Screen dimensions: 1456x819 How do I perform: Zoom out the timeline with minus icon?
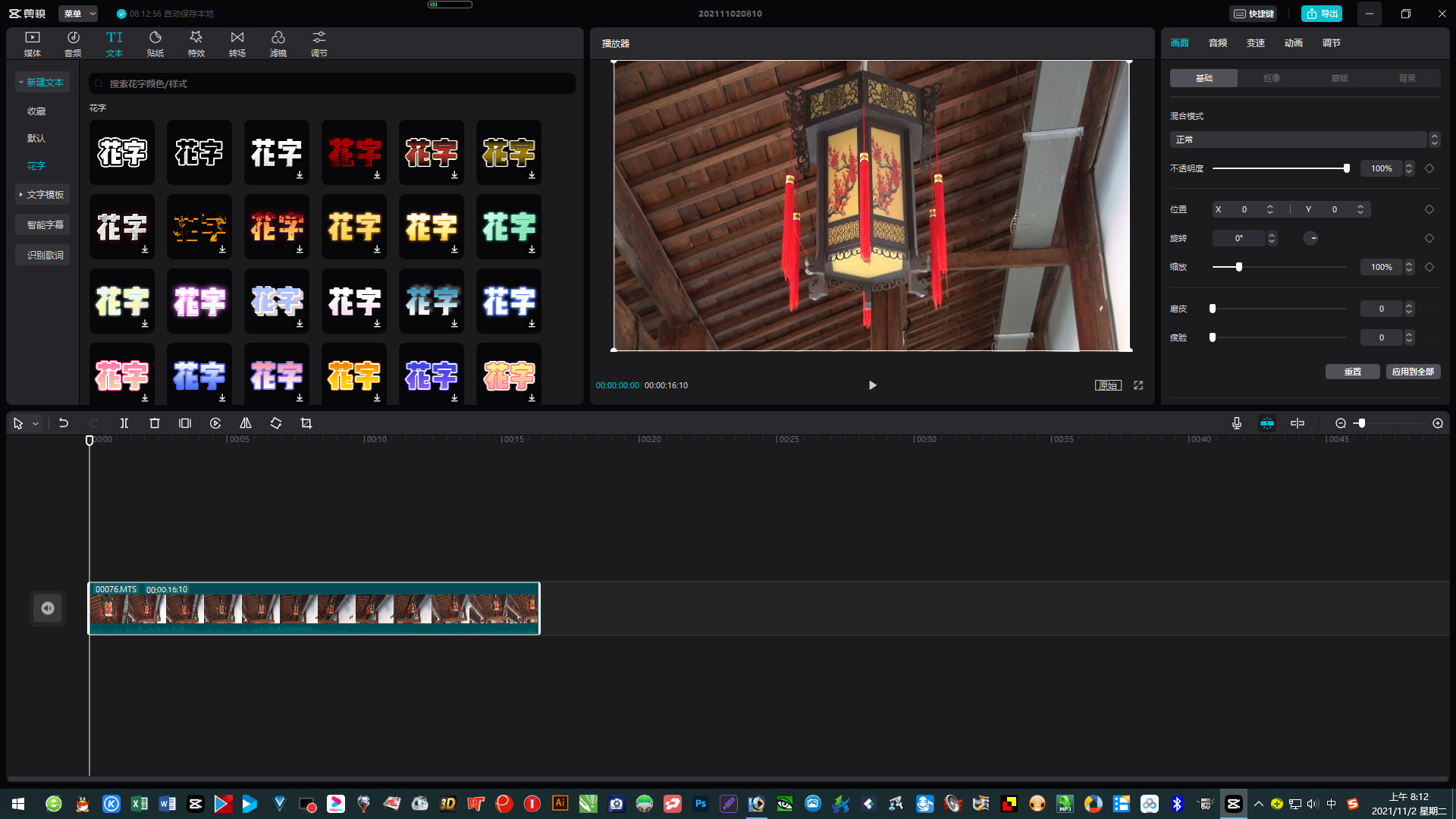point(1341,423)
